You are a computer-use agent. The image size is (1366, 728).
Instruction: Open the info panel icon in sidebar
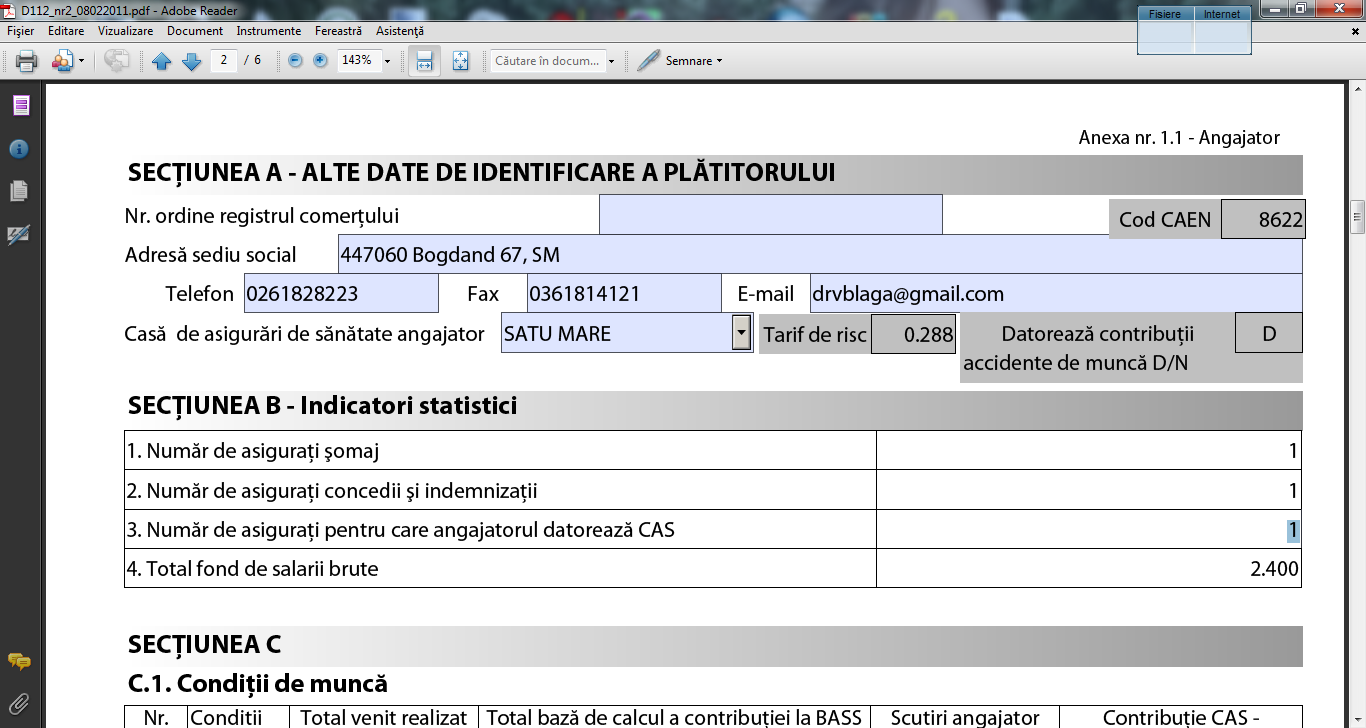[19, 149]
